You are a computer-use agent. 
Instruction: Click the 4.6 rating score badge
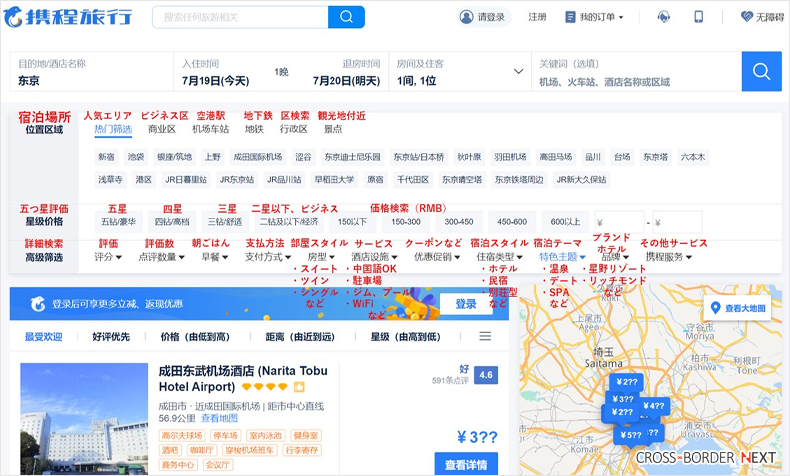tap(486, 375)
